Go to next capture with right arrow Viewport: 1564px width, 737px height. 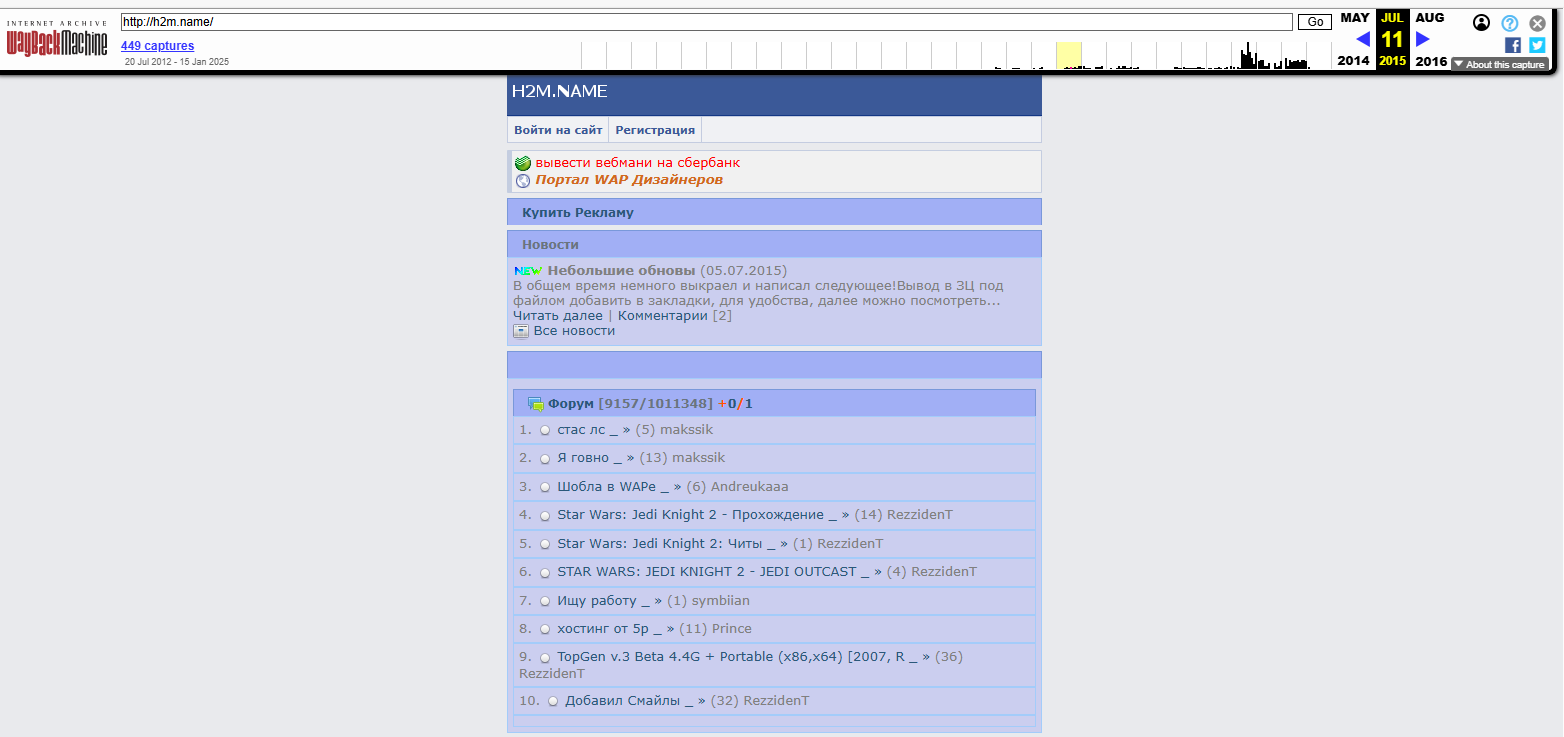click(1423, 39)
